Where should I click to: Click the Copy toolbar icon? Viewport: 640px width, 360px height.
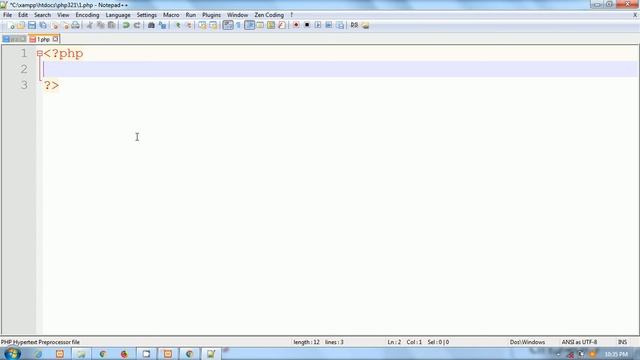[100, 25]
